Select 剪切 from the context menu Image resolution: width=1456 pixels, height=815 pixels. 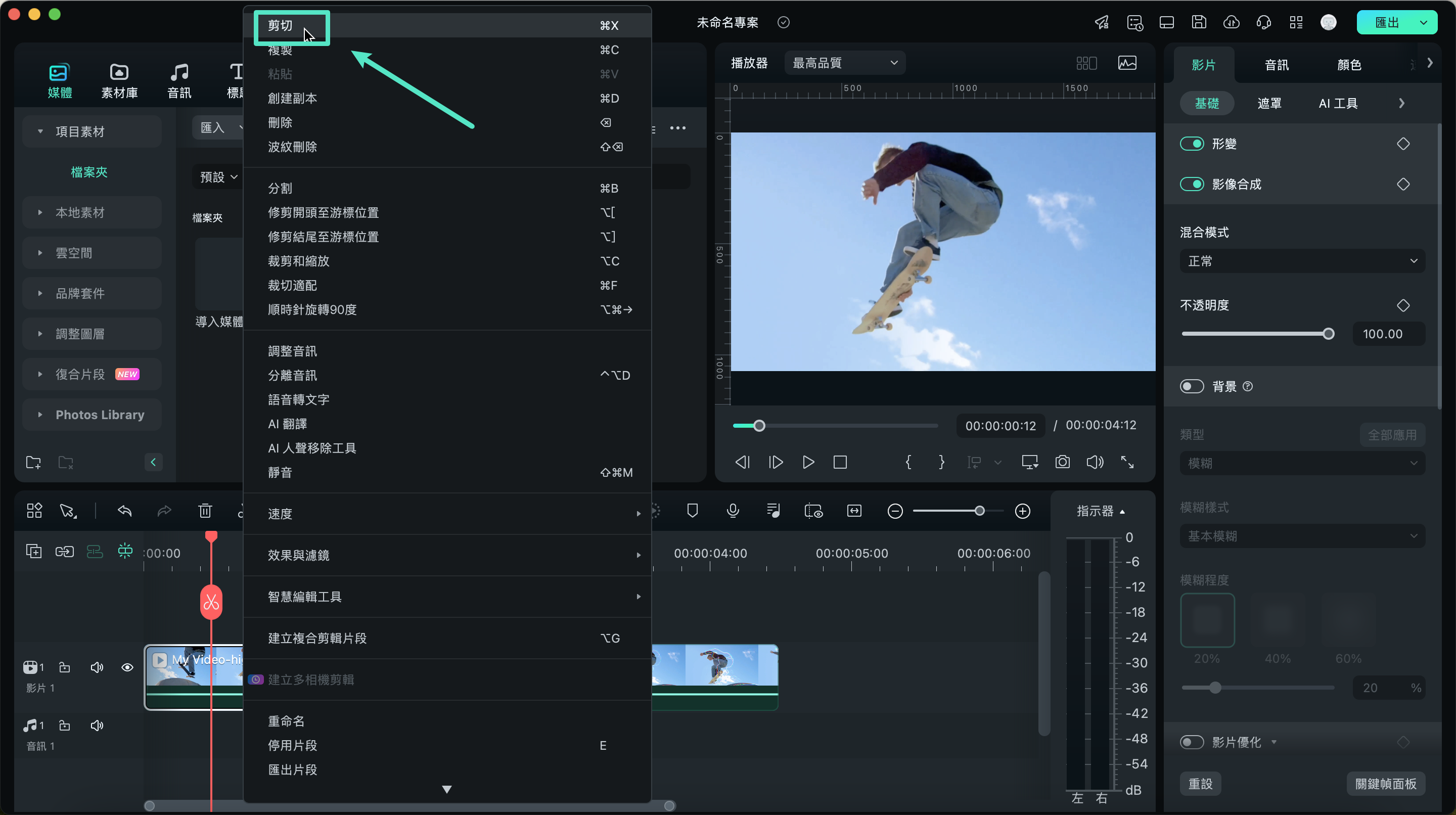(281, 25)
